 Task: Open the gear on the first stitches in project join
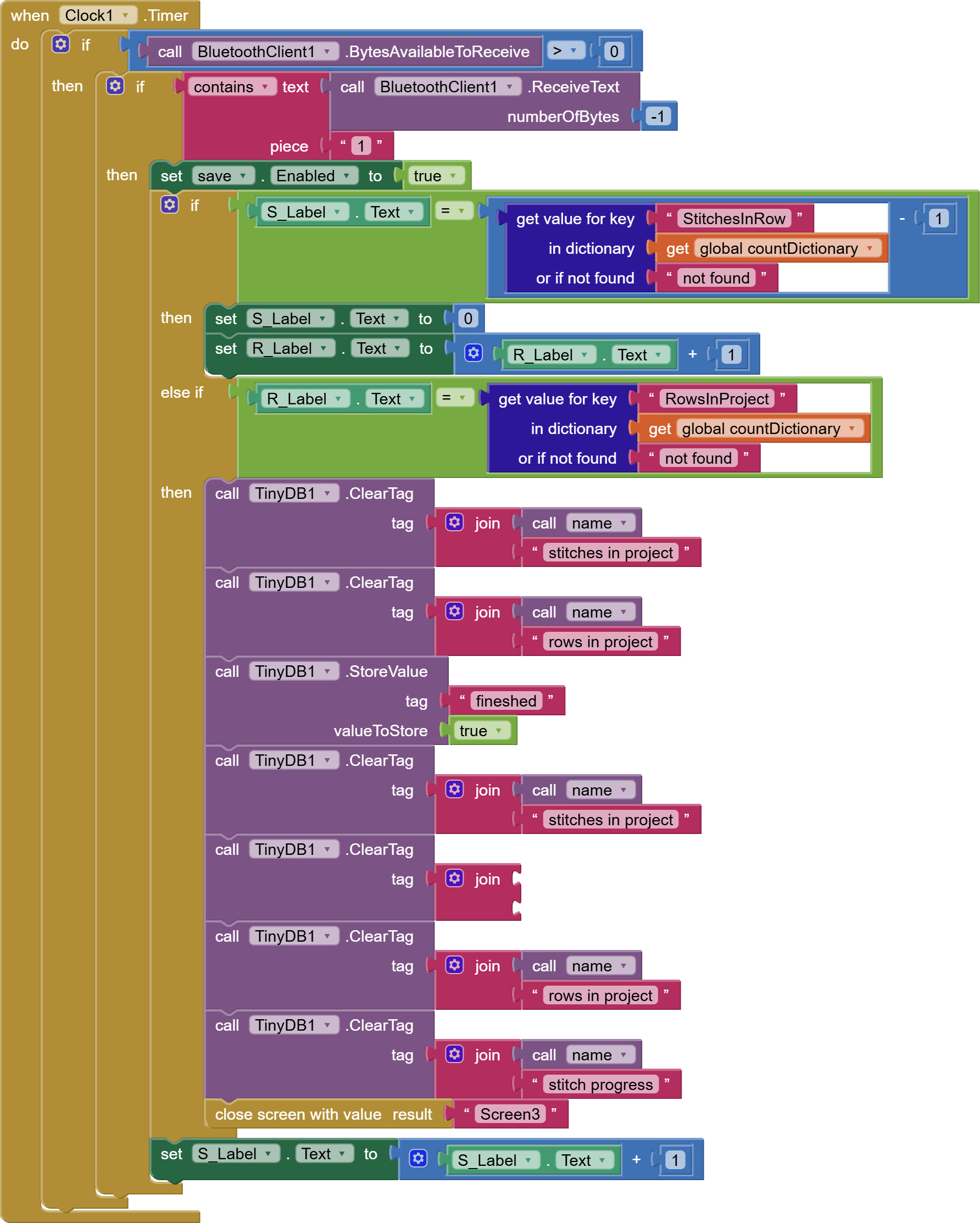[454, 522]
